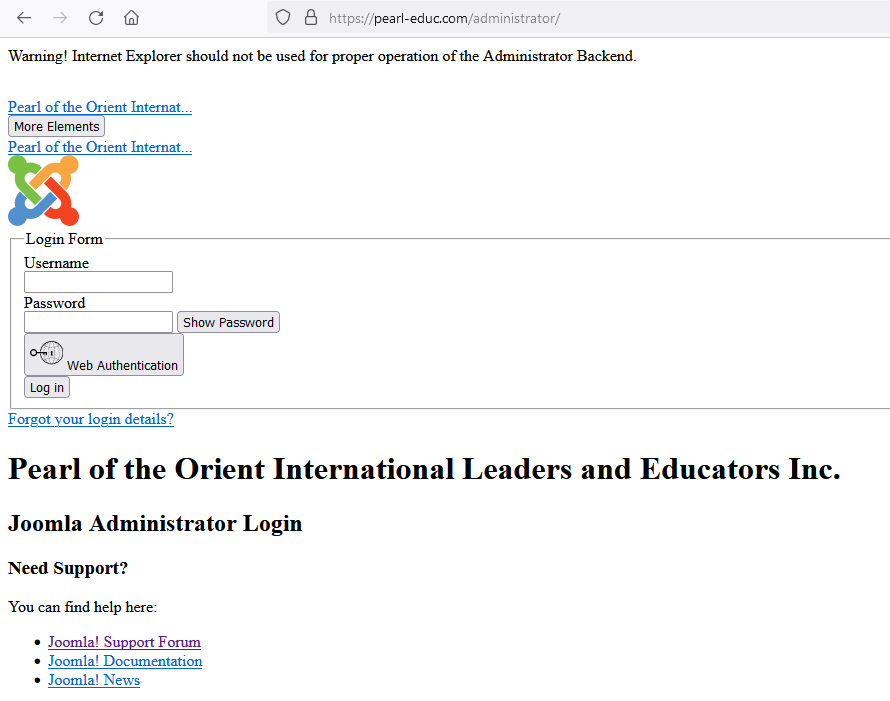890x701 pixels.
Task: View site security via padlock icon
Action: point(310,18)
